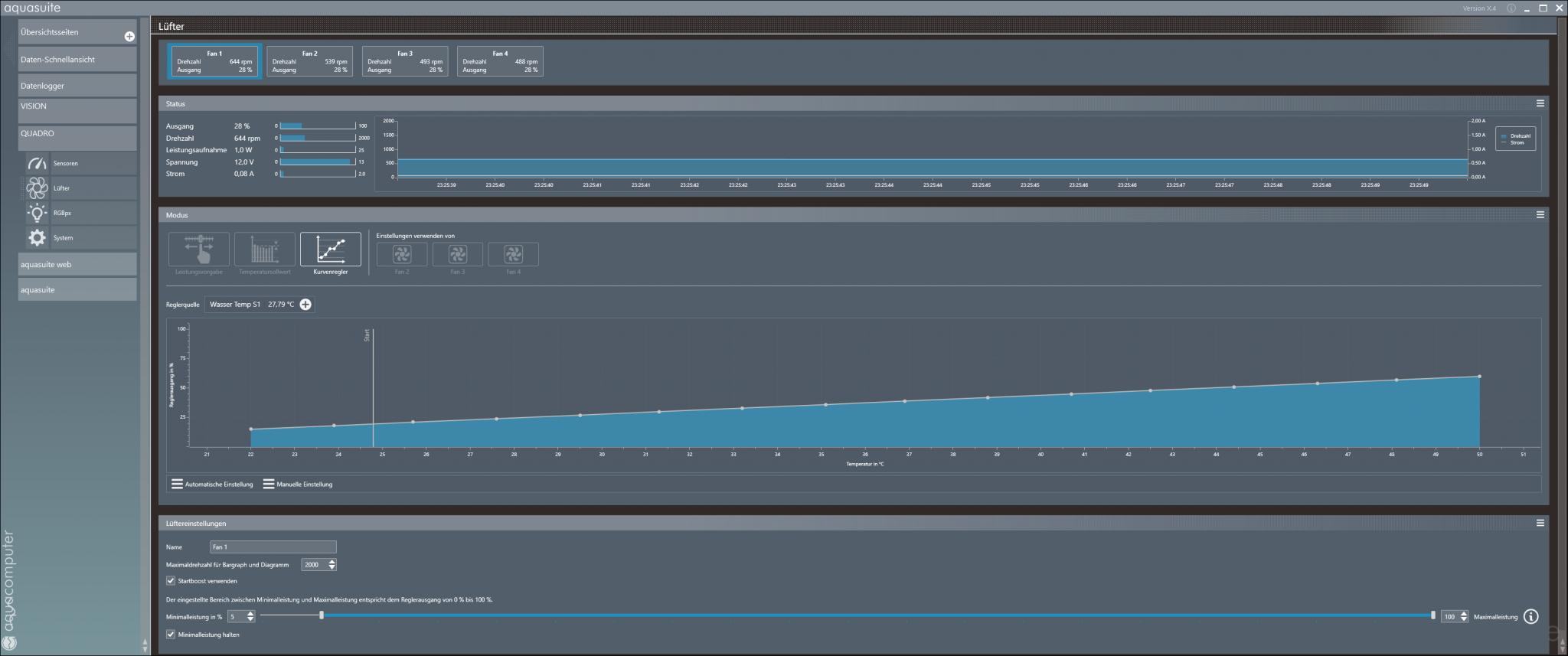Open the Lüftereinstellungen panel hamburger menu
The width and height of the screenshot is (1568, 656).
(x=1540, y=524)
